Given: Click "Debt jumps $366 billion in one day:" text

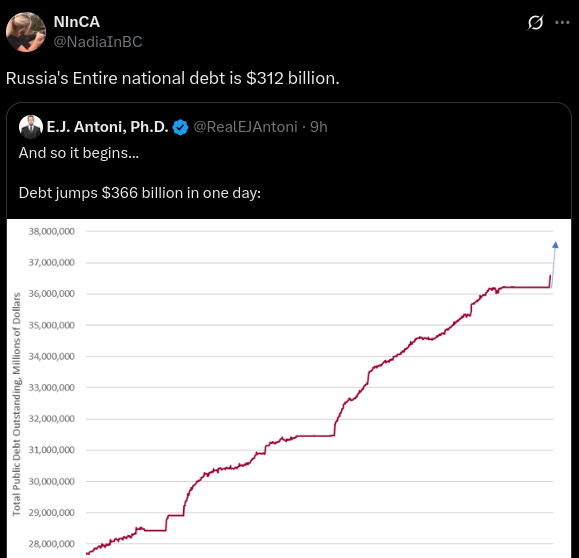Looking at the screenshot, I should [x=140, y=193].
